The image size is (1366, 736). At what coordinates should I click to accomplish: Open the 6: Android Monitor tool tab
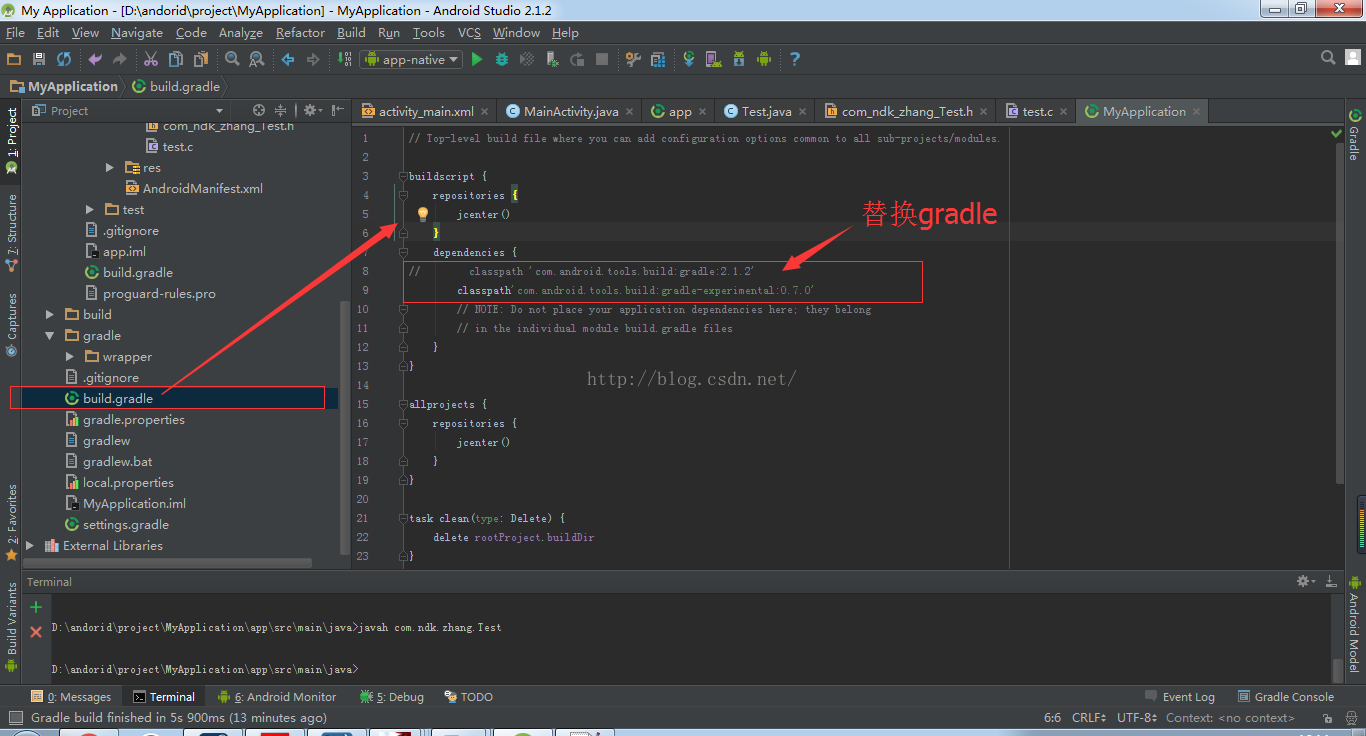tap(278, 697)
